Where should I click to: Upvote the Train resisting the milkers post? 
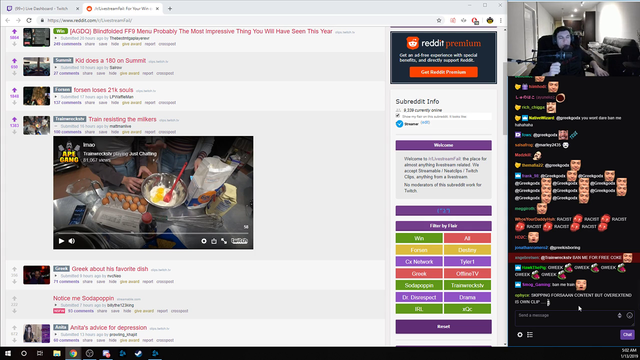coord(14,120)
